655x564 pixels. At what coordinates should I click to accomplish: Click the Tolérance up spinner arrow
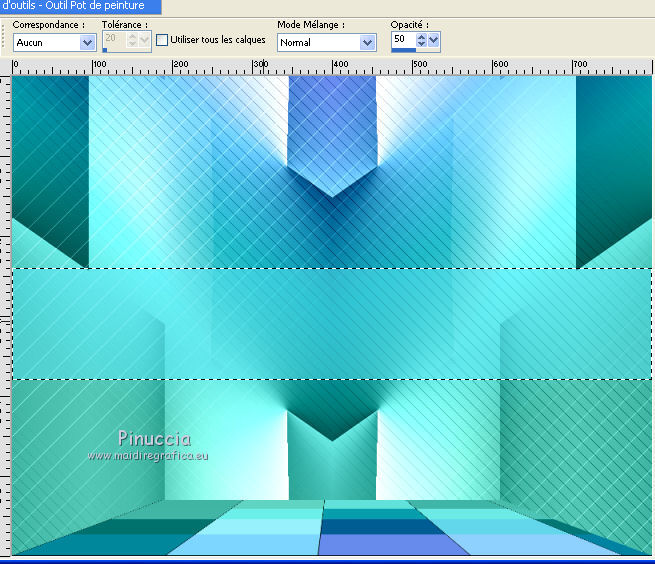pos(132,37)
